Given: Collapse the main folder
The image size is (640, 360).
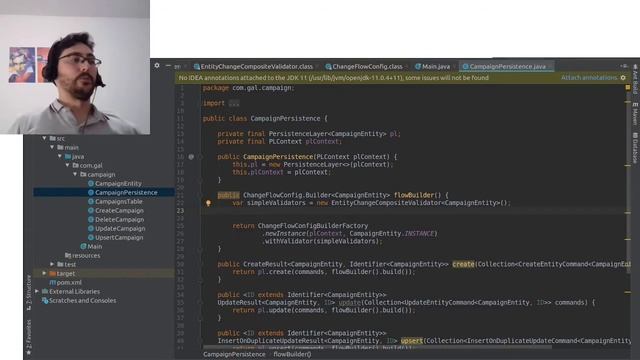Looking at the screenshot, I should (52, 147).
